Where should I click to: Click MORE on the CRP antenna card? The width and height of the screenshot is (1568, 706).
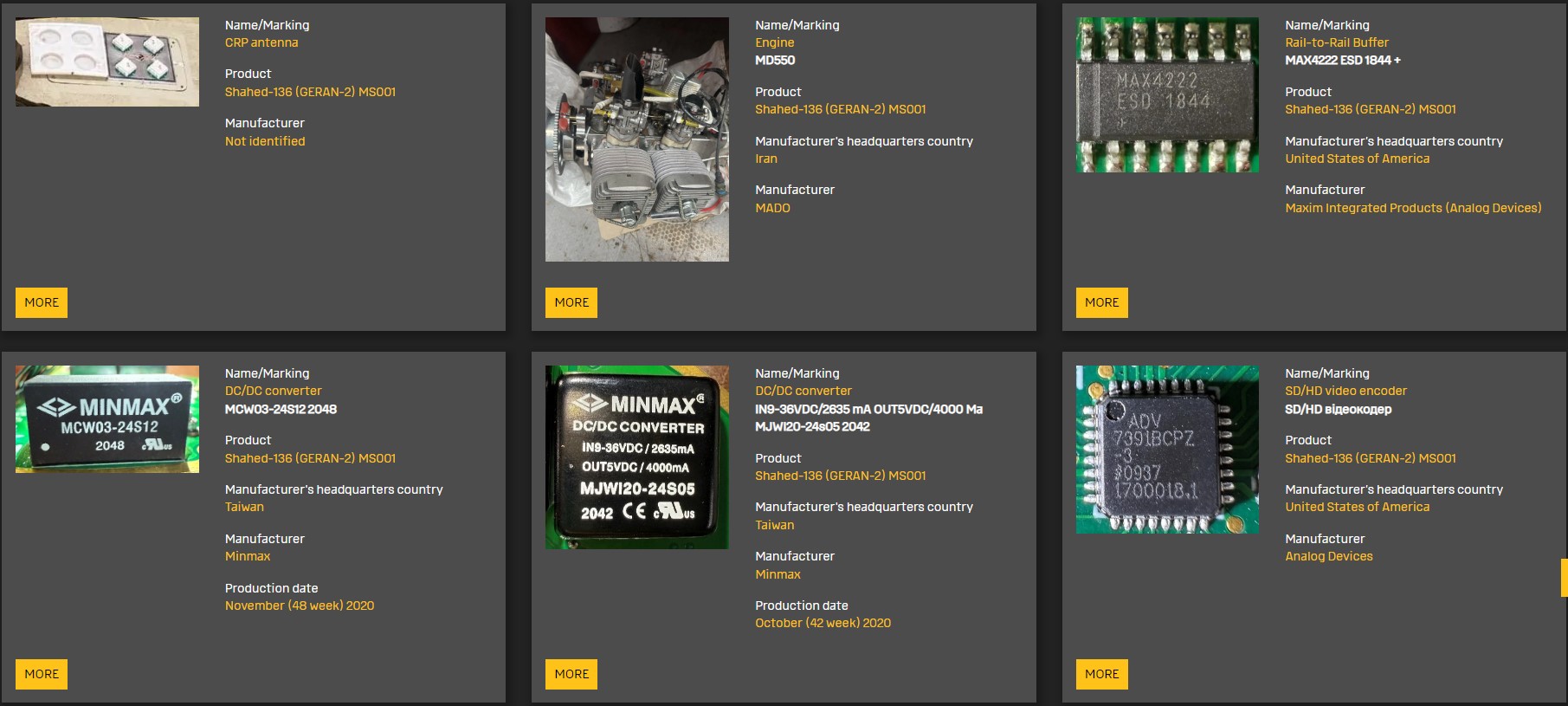click(42, 302)
